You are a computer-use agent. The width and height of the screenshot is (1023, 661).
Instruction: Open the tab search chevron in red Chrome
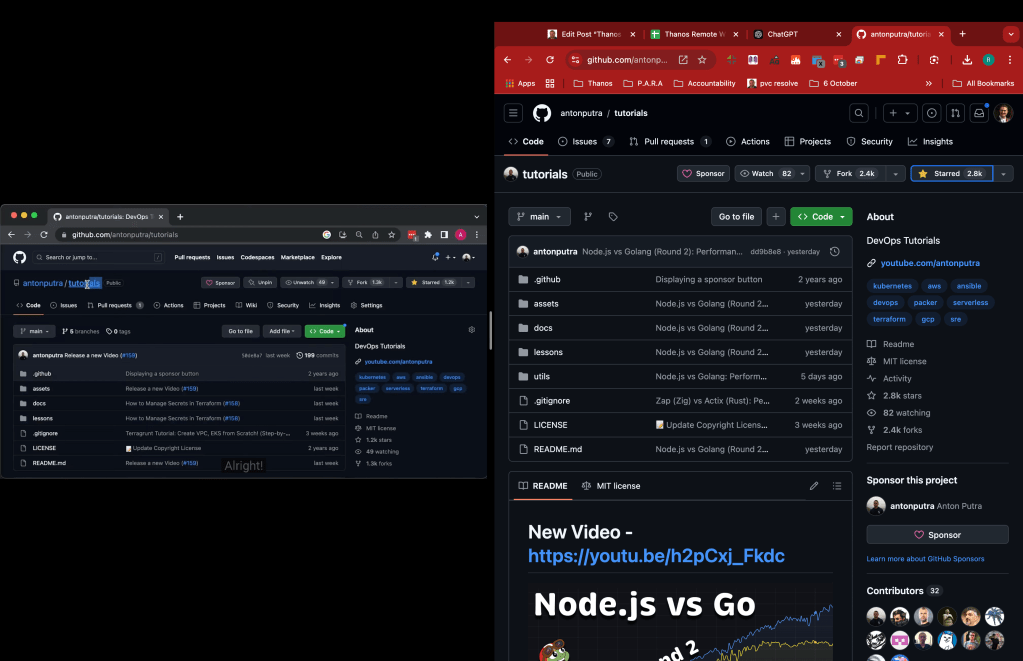[x=1011, y=34]
